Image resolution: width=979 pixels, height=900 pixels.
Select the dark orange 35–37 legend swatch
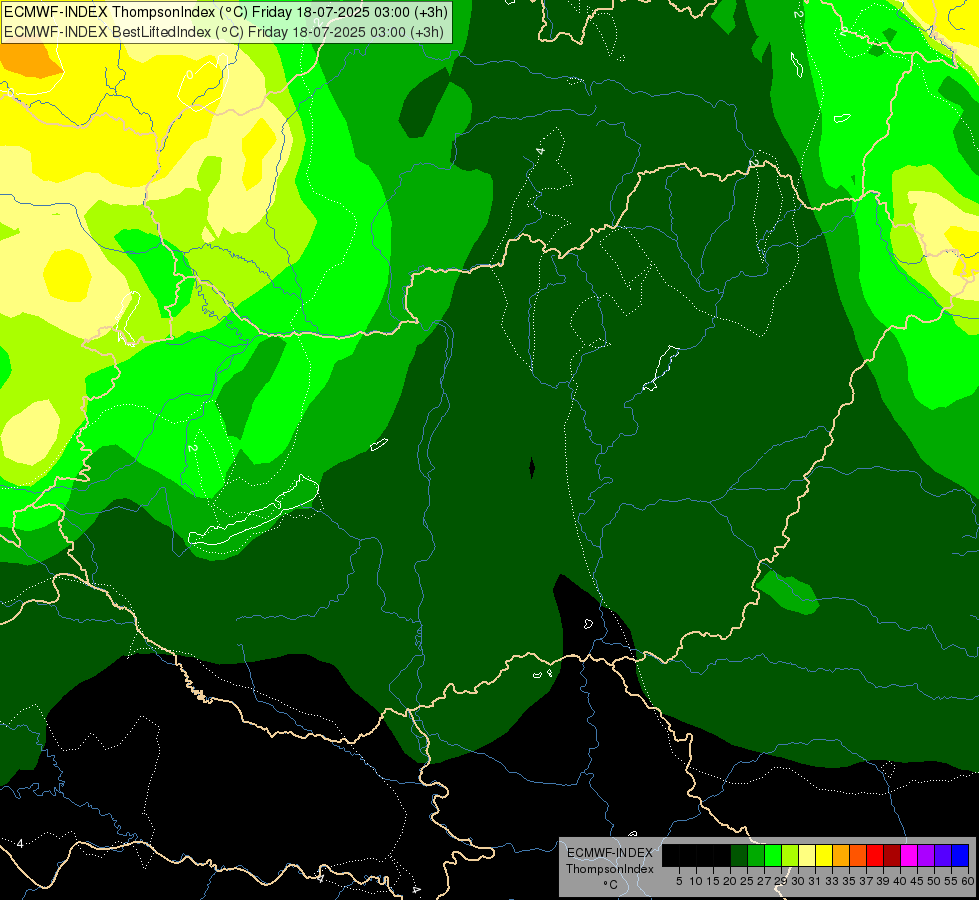point(858,855)
